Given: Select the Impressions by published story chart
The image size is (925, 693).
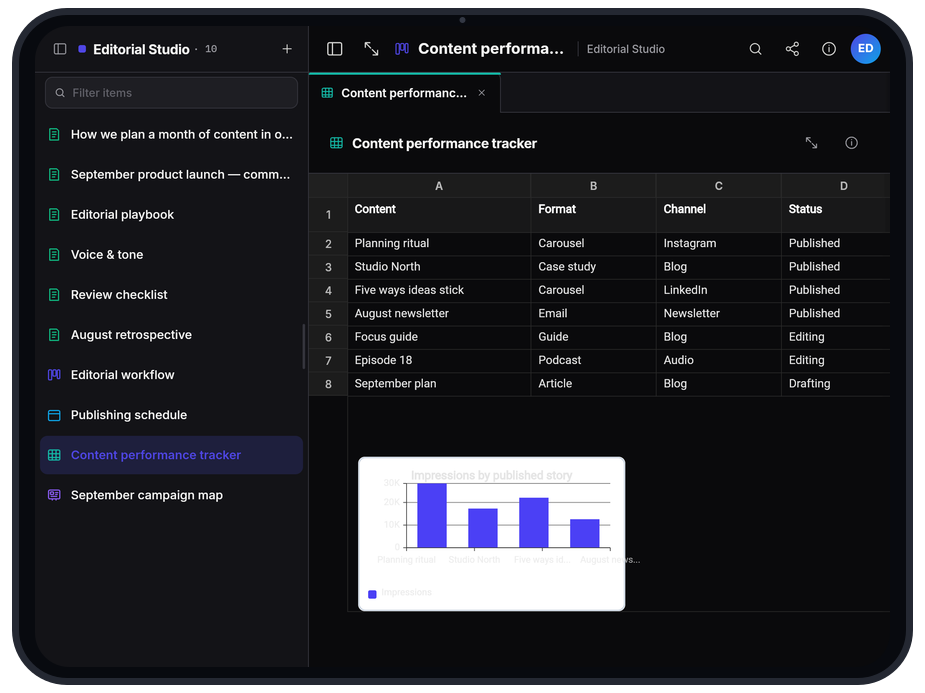Looking at the screenshot, I should click(491, 534).
